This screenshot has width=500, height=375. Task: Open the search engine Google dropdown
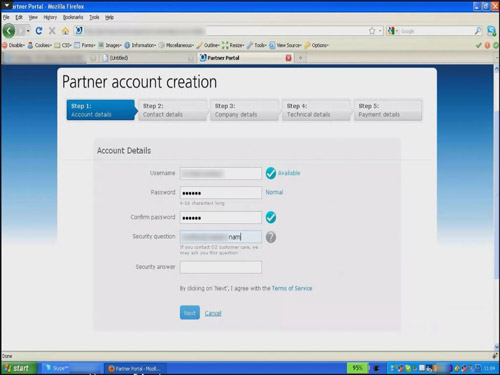point(392,31)
